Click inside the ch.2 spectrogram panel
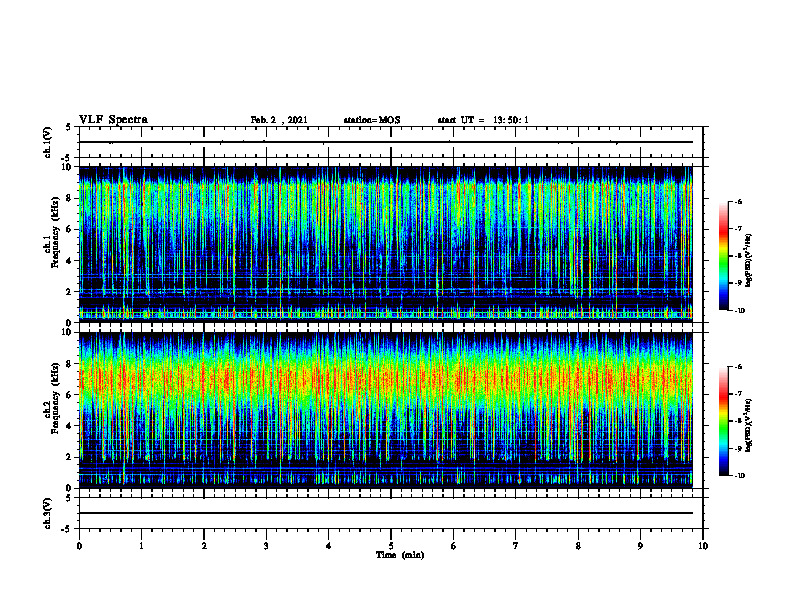The width and height of the screenshot is (792, 612). [385, 410]
